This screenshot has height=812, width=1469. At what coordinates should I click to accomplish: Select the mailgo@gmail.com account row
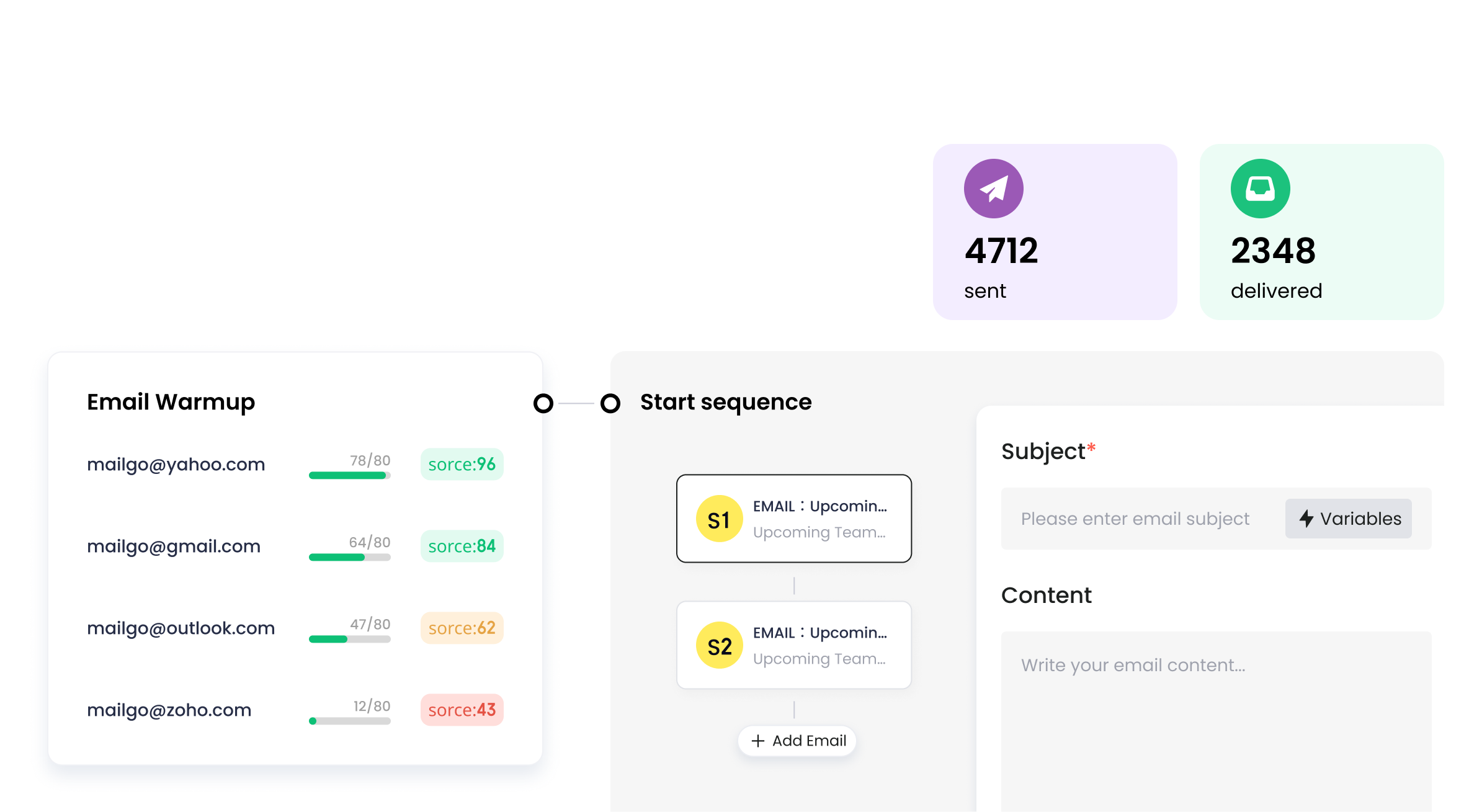click(174, 547)
